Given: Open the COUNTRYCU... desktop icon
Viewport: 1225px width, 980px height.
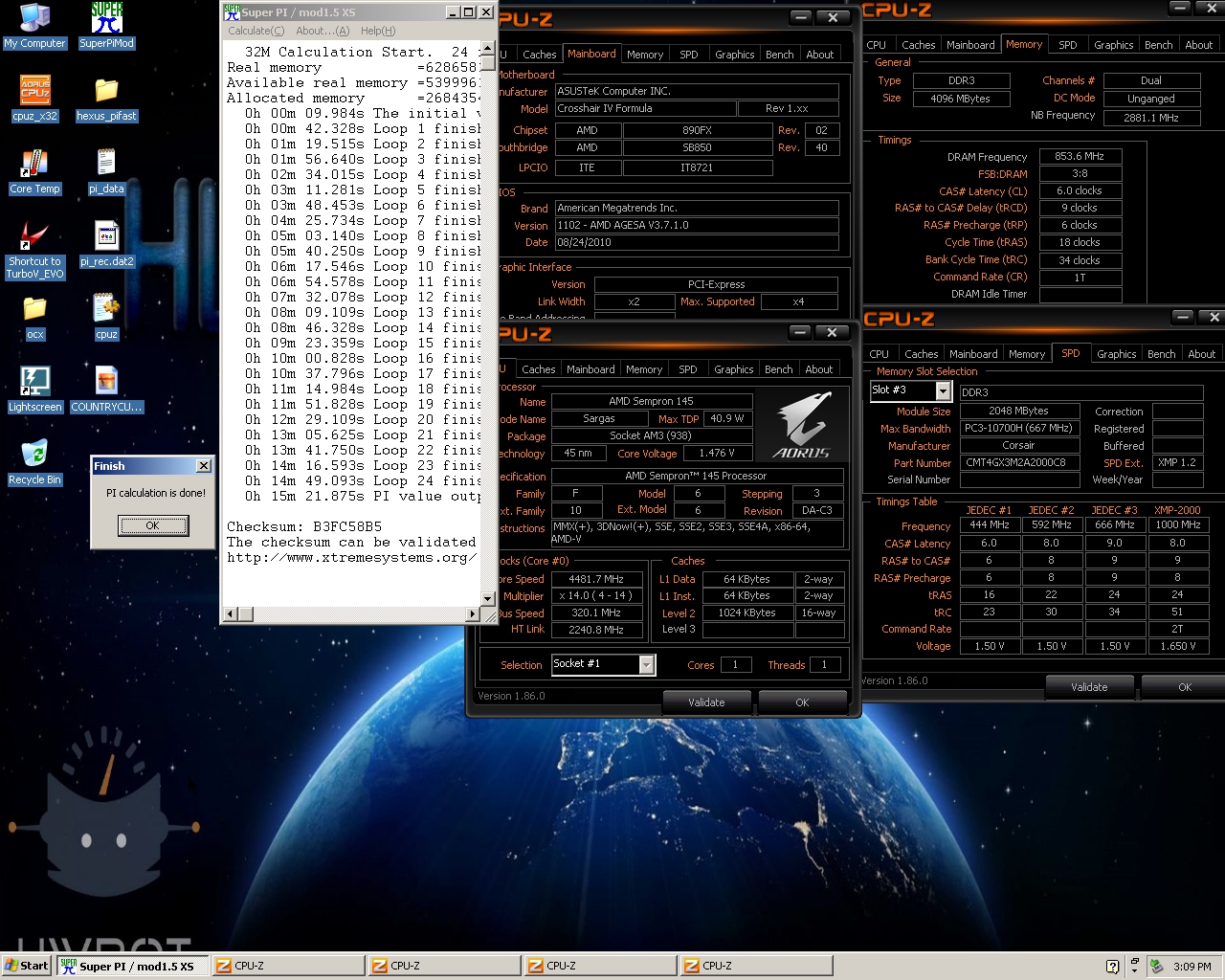Looking at the screenshot, I should click(x=106, y=390).
